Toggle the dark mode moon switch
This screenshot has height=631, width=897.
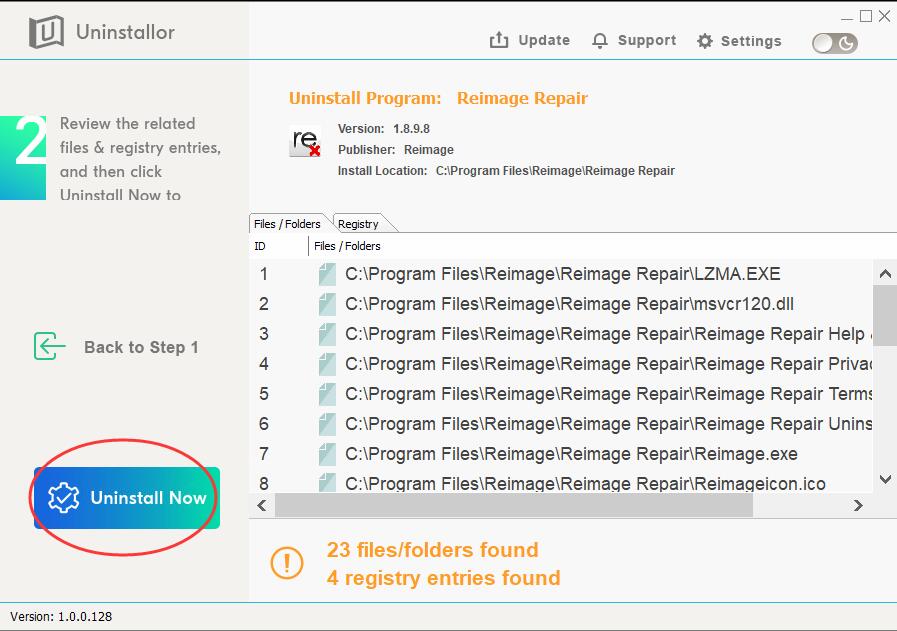[x=835, y=43]
